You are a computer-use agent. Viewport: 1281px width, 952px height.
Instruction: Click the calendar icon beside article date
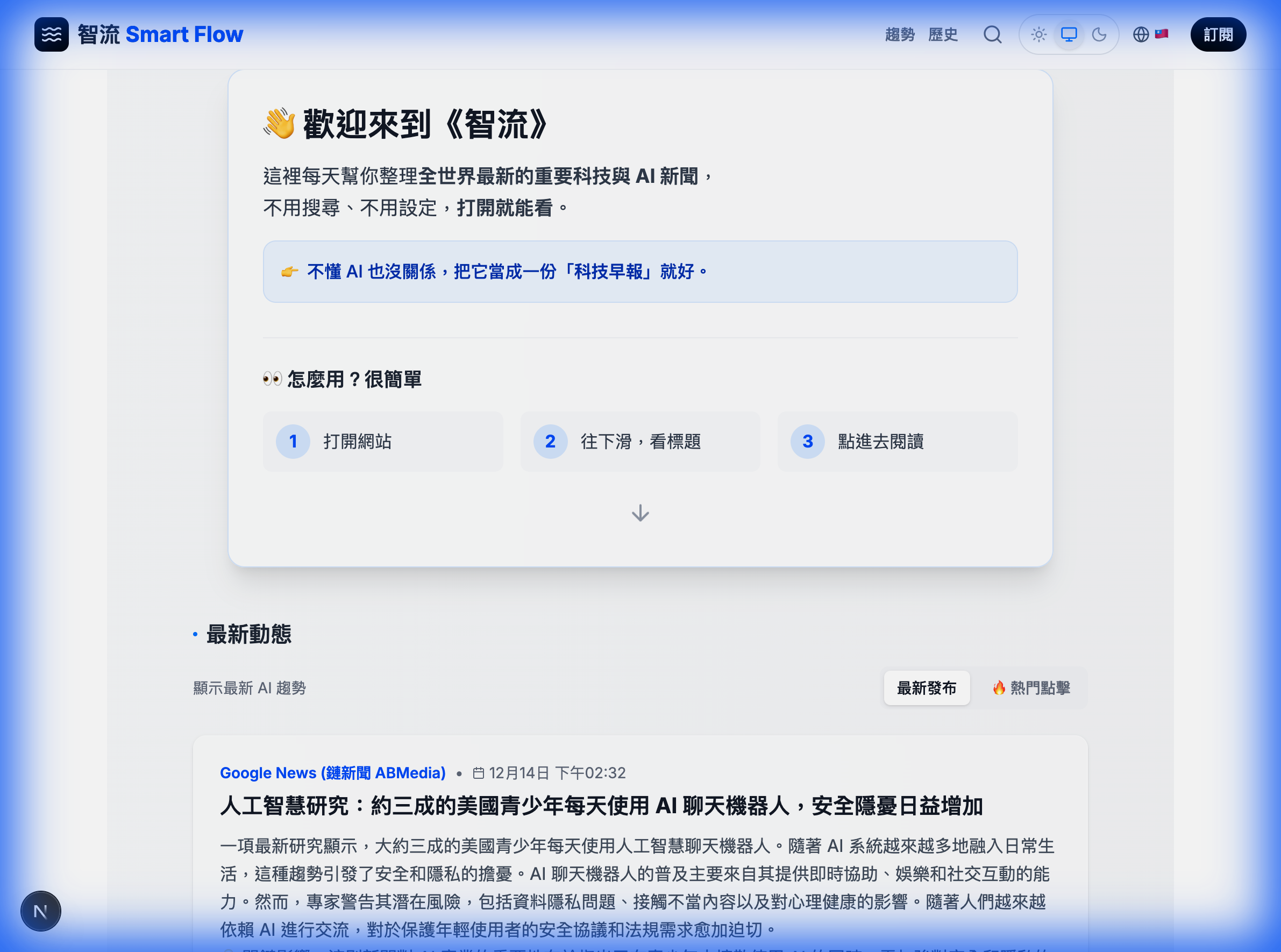pyautogui.click(x=478, y=773)
